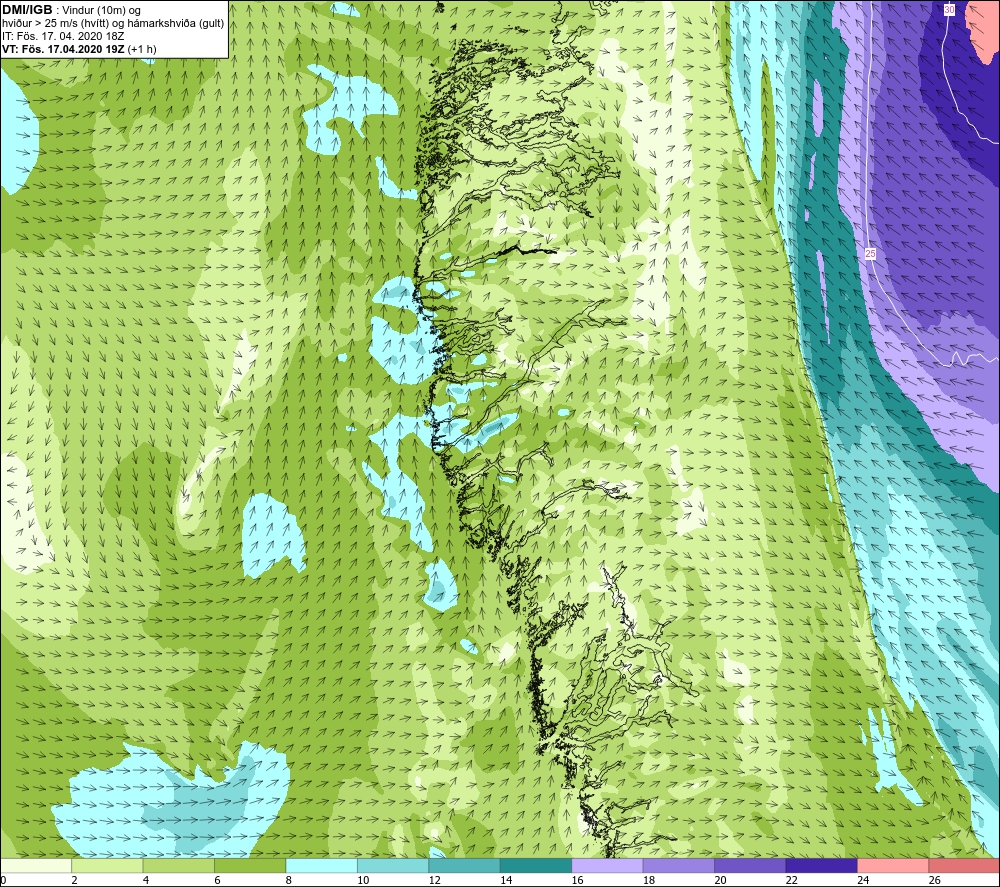This screenshot has width=1000, height=887.
Task: Click the legend tick label '8'
Action: coord(289,880)
